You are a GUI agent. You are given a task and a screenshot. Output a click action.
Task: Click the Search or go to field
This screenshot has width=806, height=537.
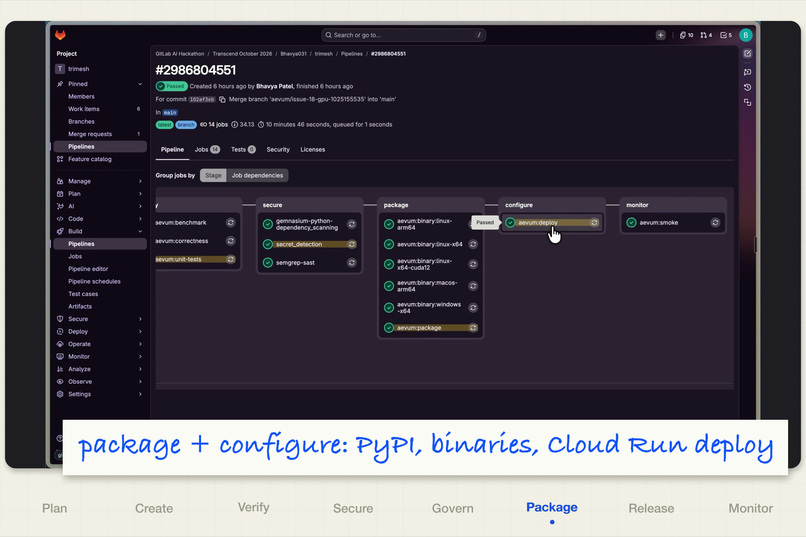pos(404,35)
